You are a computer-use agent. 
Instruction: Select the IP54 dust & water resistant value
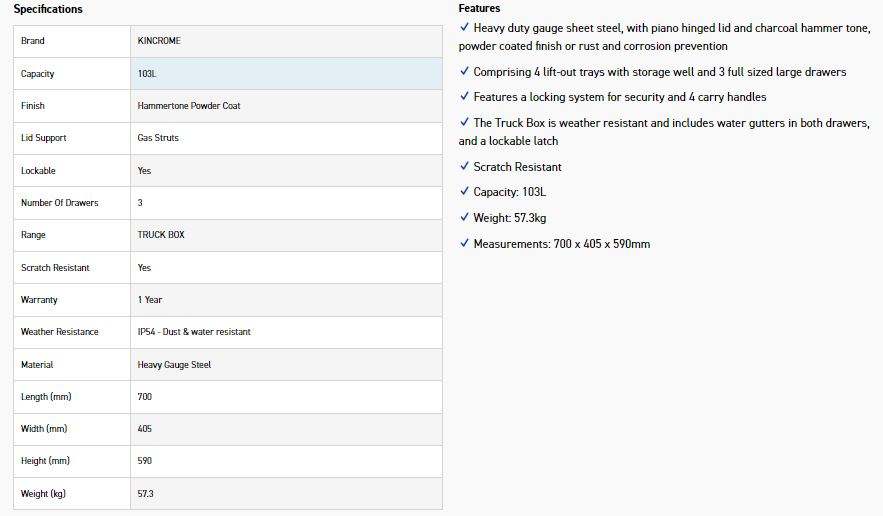(x=194, y=332)
